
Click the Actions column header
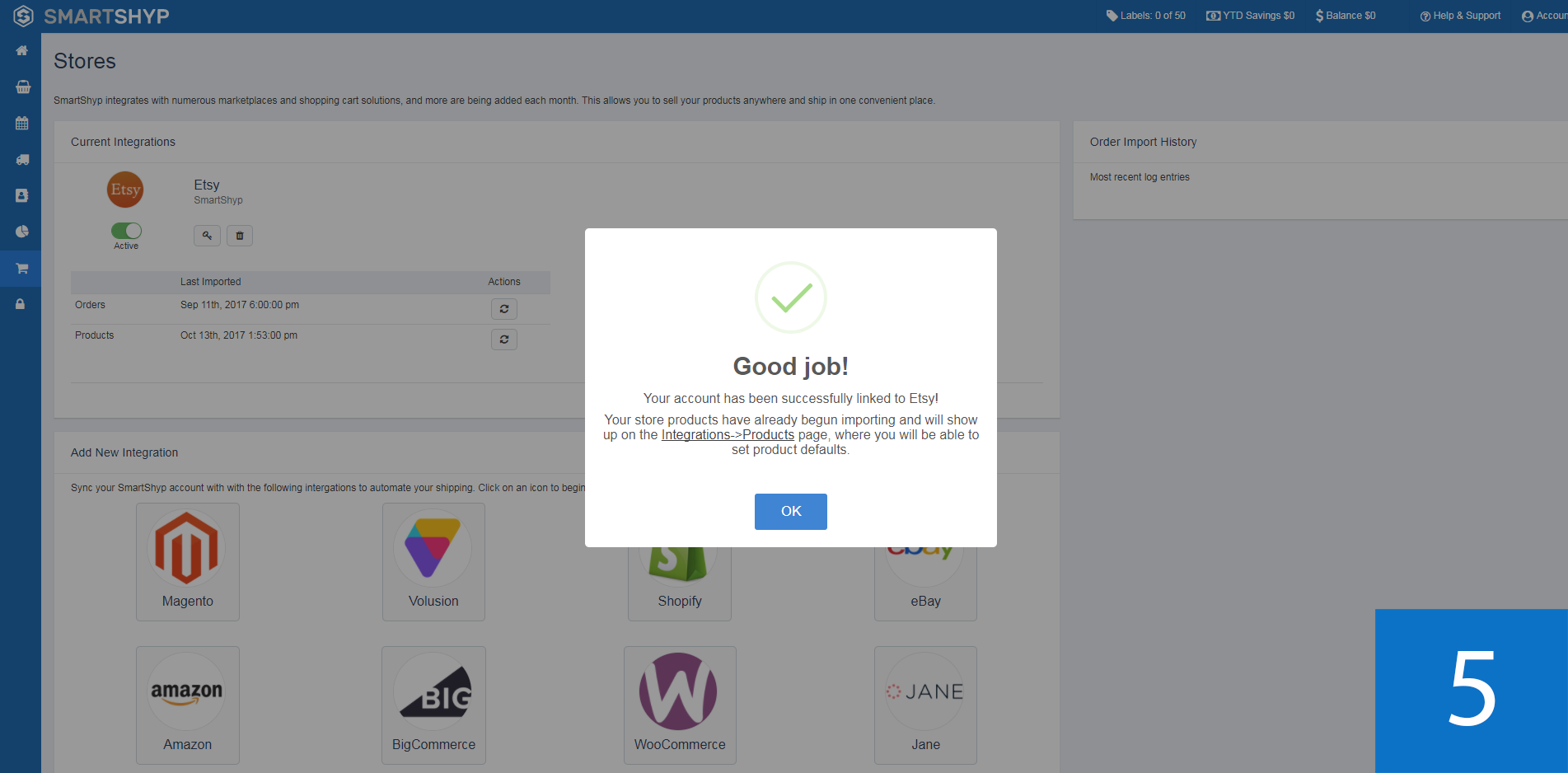(504, 282)
